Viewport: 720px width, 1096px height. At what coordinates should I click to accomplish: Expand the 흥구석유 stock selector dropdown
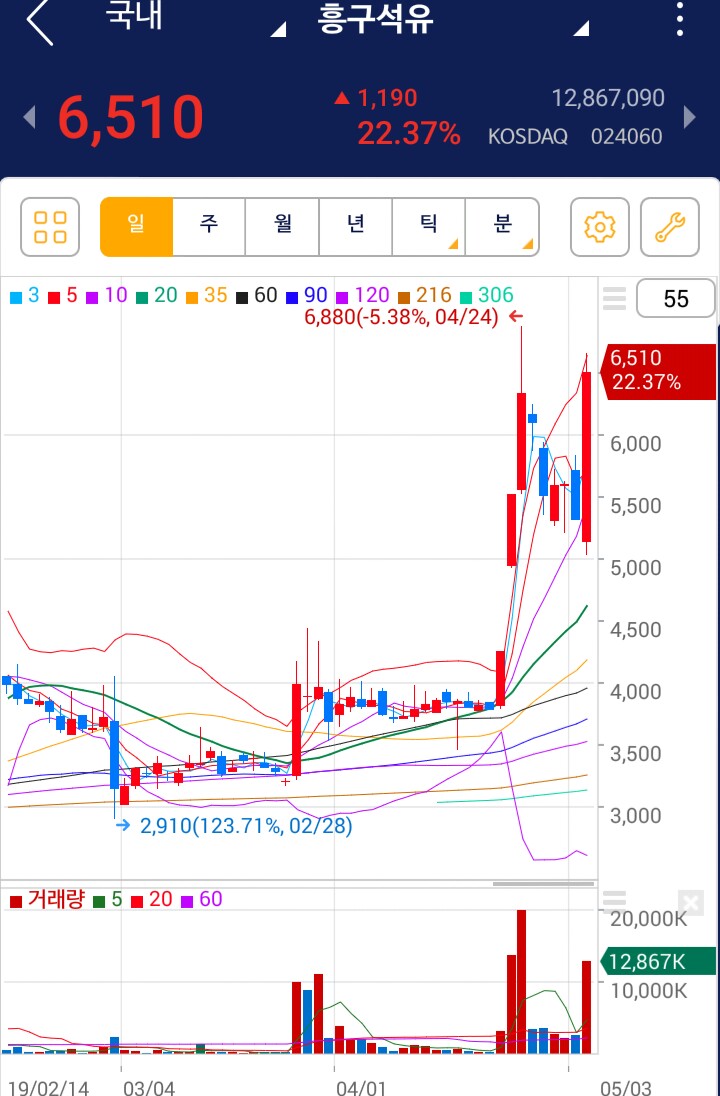(453, 20)
